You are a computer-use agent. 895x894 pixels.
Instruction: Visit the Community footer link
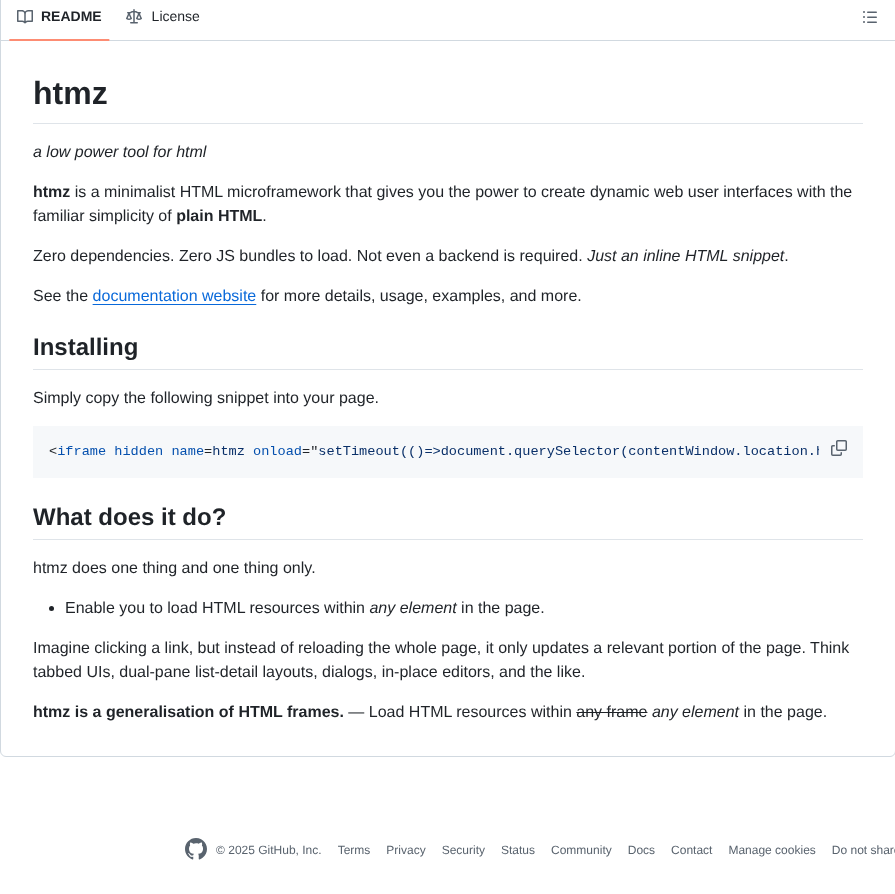point(580,850)
